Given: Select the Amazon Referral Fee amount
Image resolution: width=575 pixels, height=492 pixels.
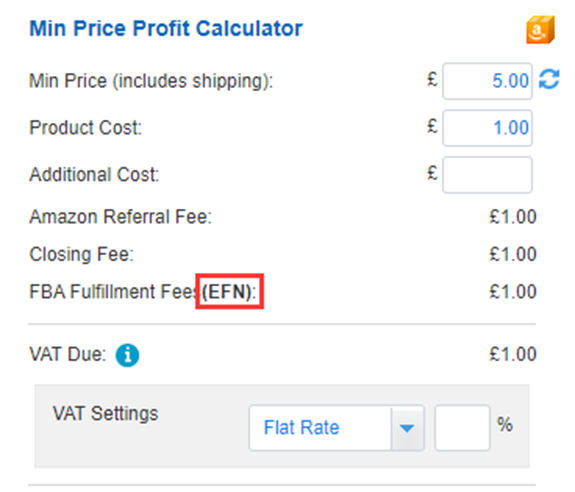Looking at the screenshot, I should 513,217.
